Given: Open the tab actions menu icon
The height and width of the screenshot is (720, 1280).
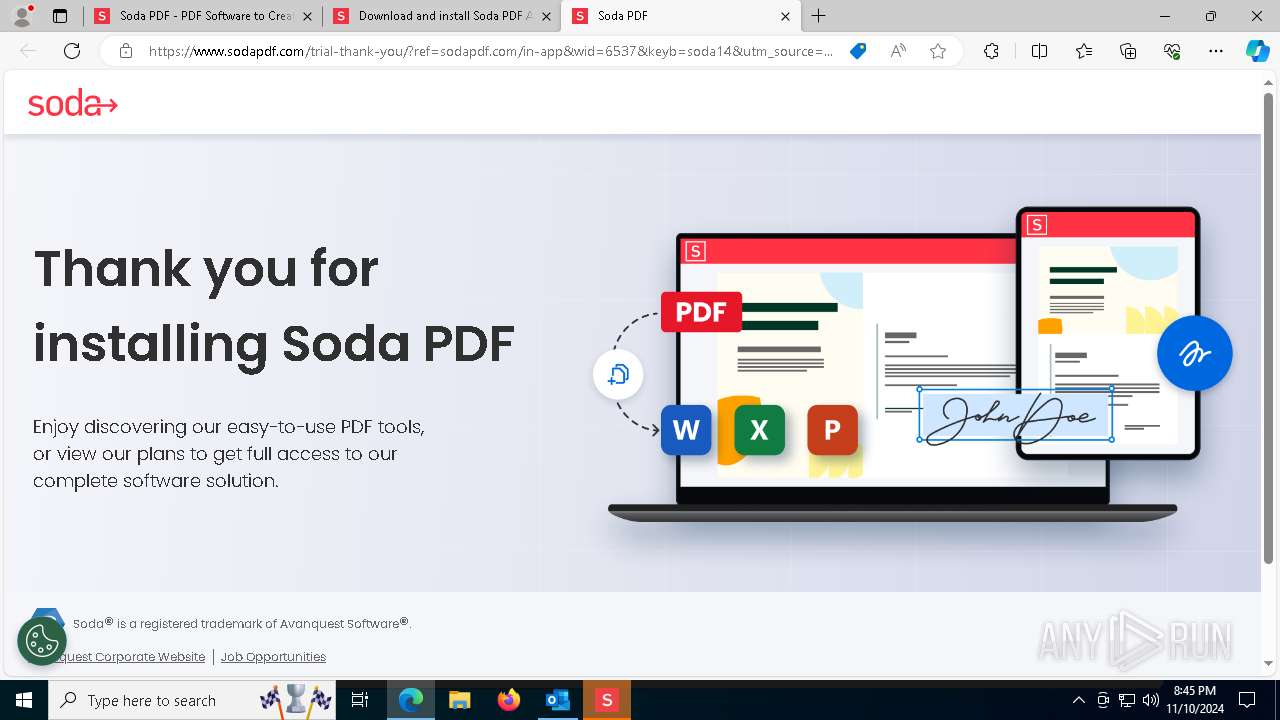Looking at the screenshot, I should (x=60, y=16).
